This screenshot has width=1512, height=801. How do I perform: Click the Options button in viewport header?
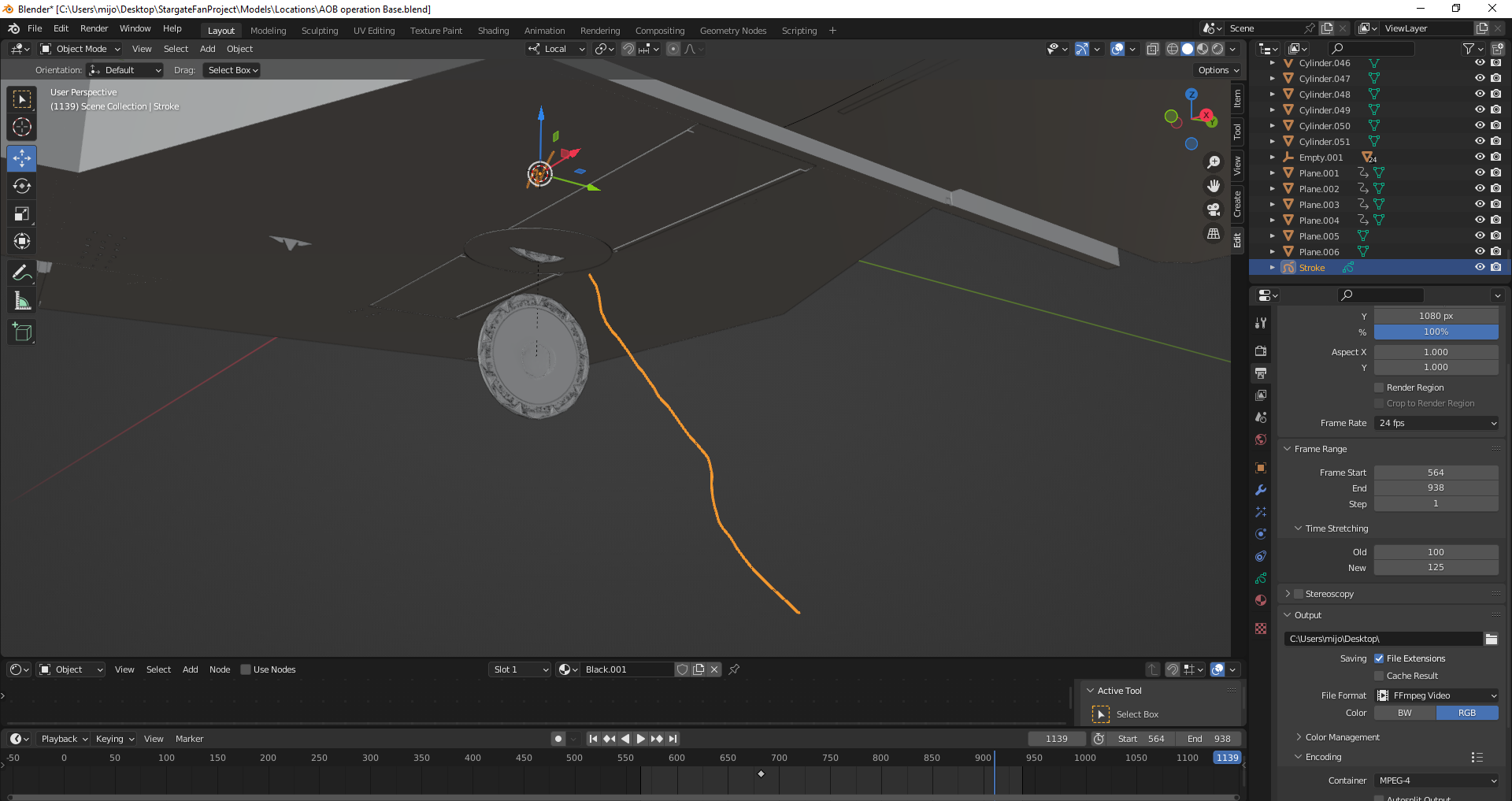pos(1217,70)
